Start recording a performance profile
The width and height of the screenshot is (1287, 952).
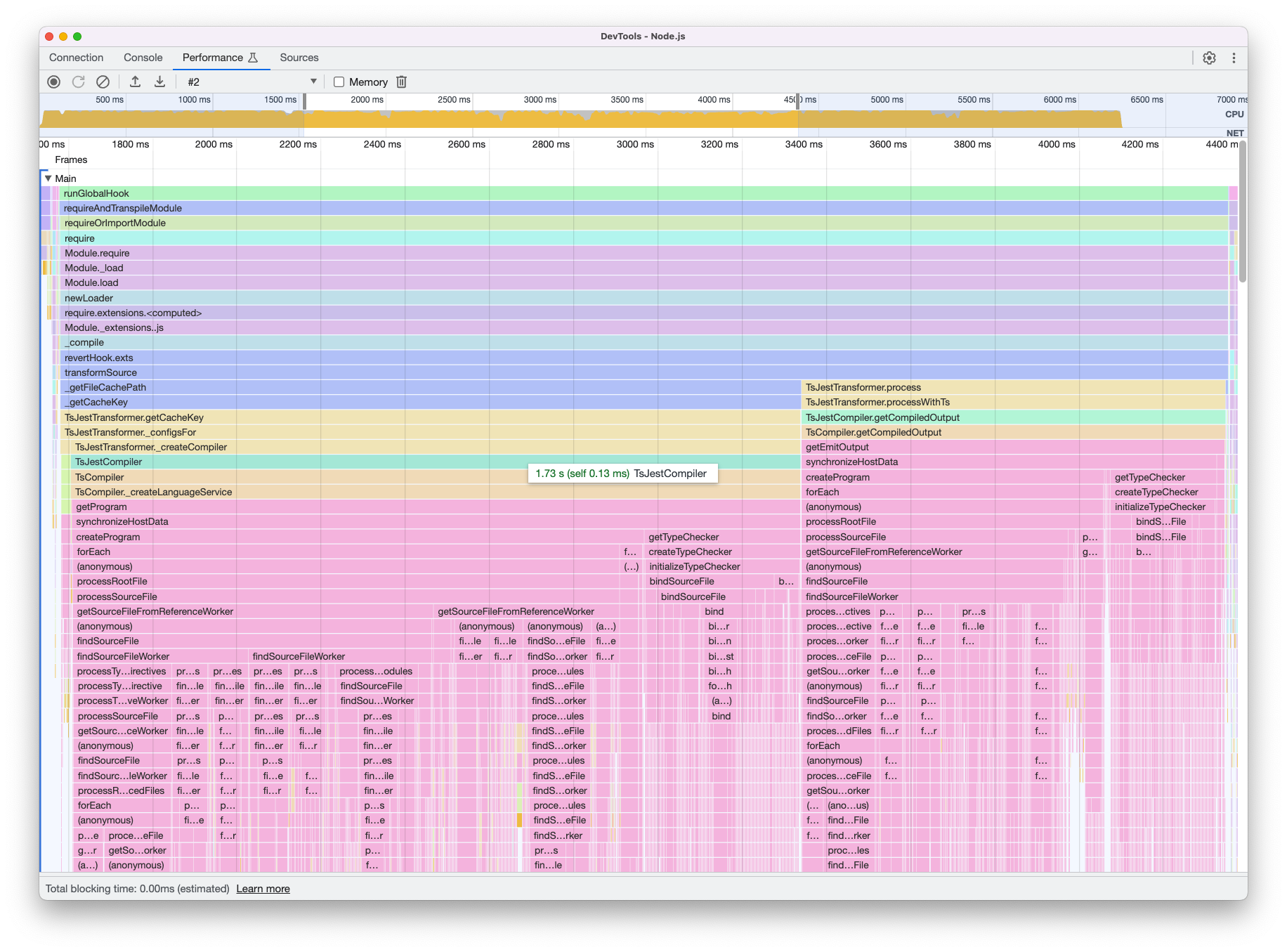coord(53,81)
